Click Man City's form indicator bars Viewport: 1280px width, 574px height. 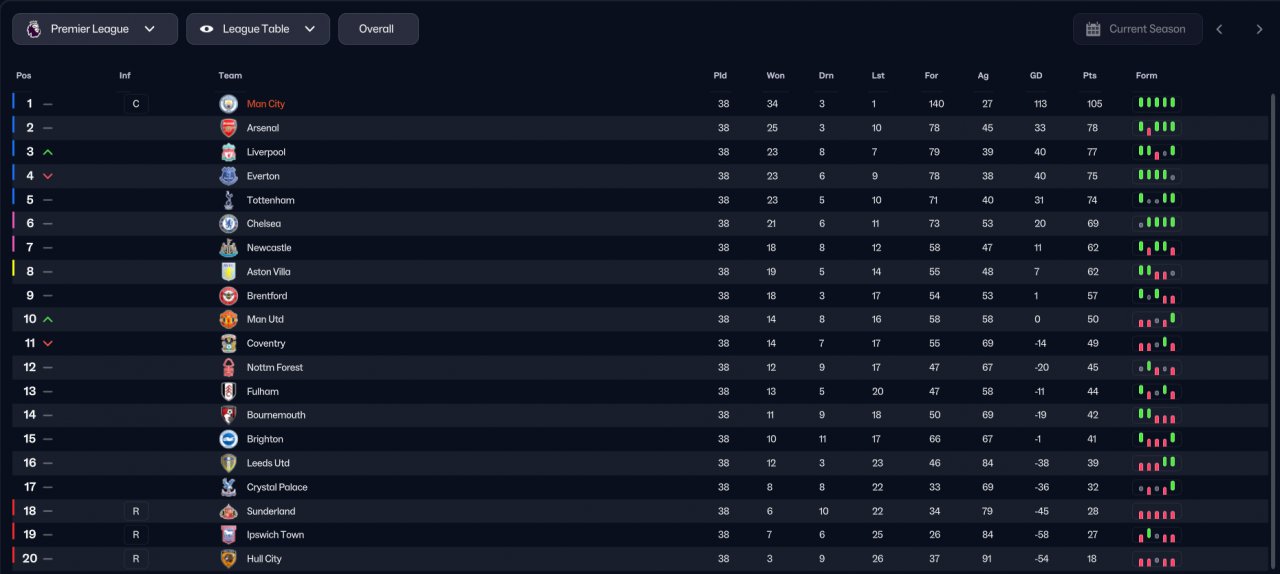coord(1156,104)
